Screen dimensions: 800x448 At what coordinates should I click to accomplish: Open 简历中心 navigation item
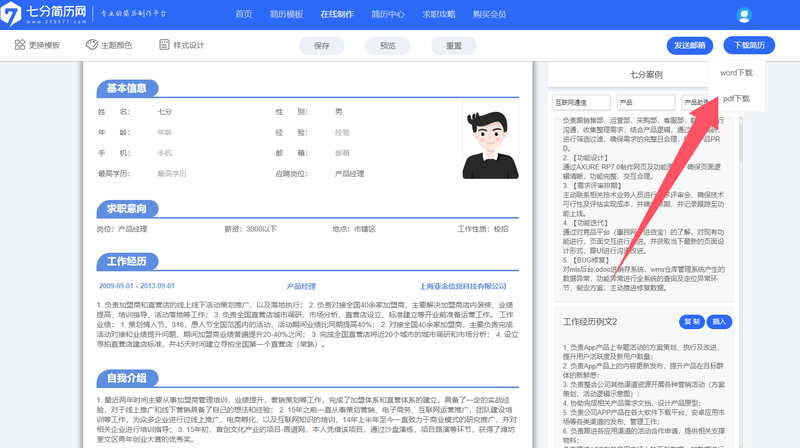tap(388, 14)
